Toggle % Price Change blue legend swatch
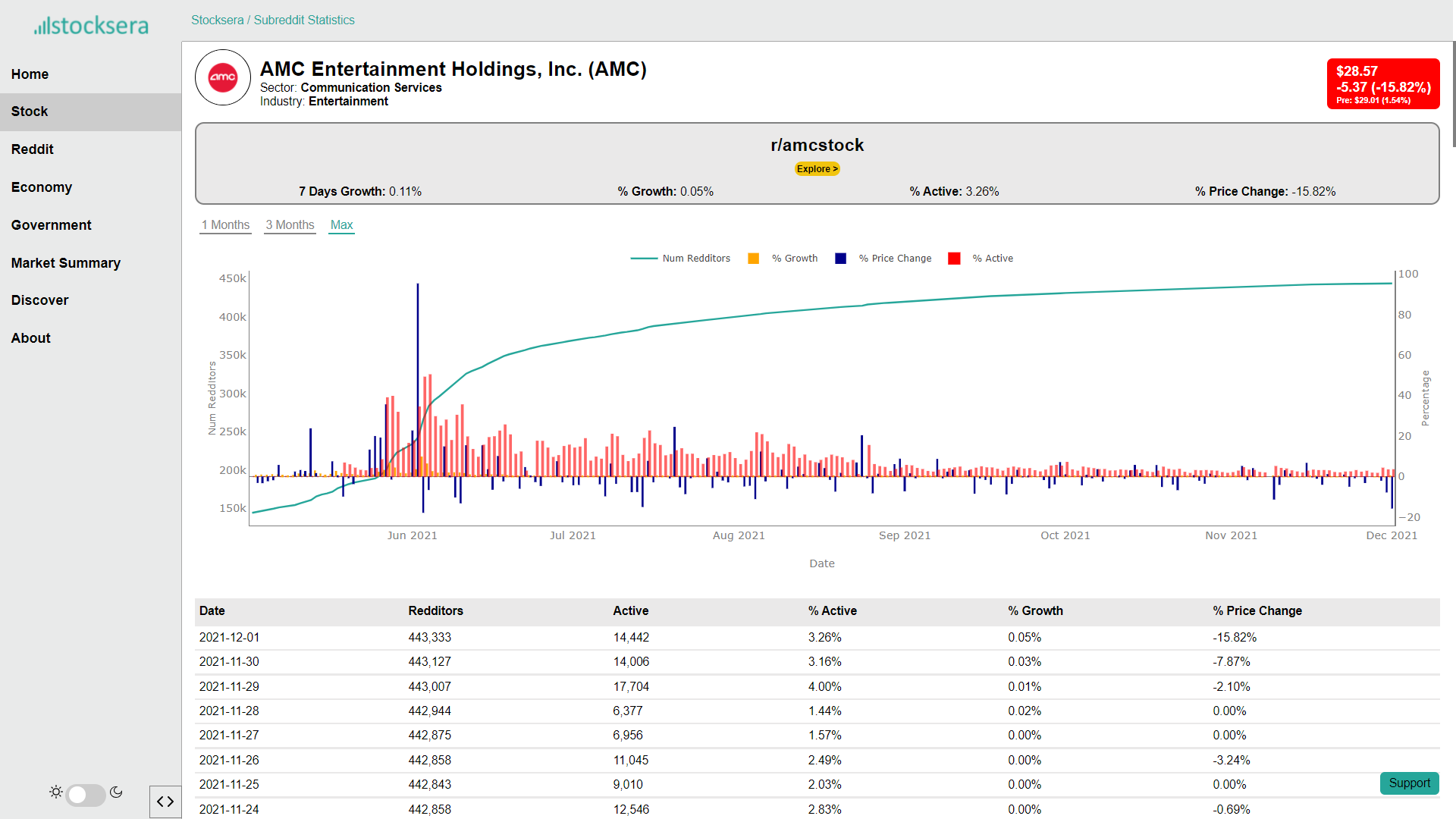The image size is (1456, 819). (840, 259)
